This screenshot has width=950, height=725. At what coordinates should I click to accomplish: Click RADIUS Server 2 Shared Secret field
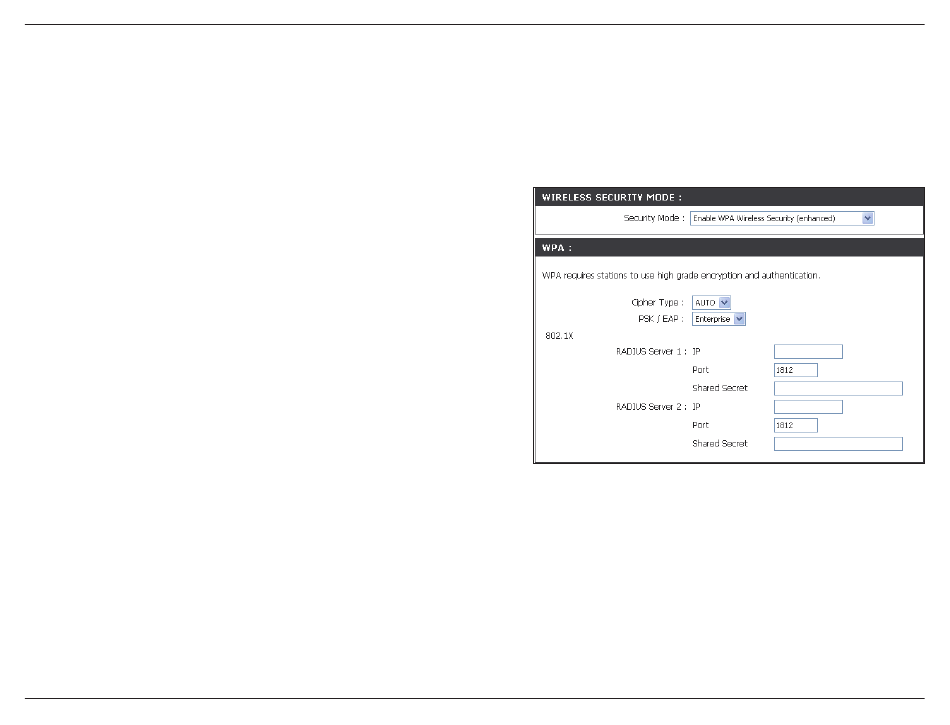[838, 444]
